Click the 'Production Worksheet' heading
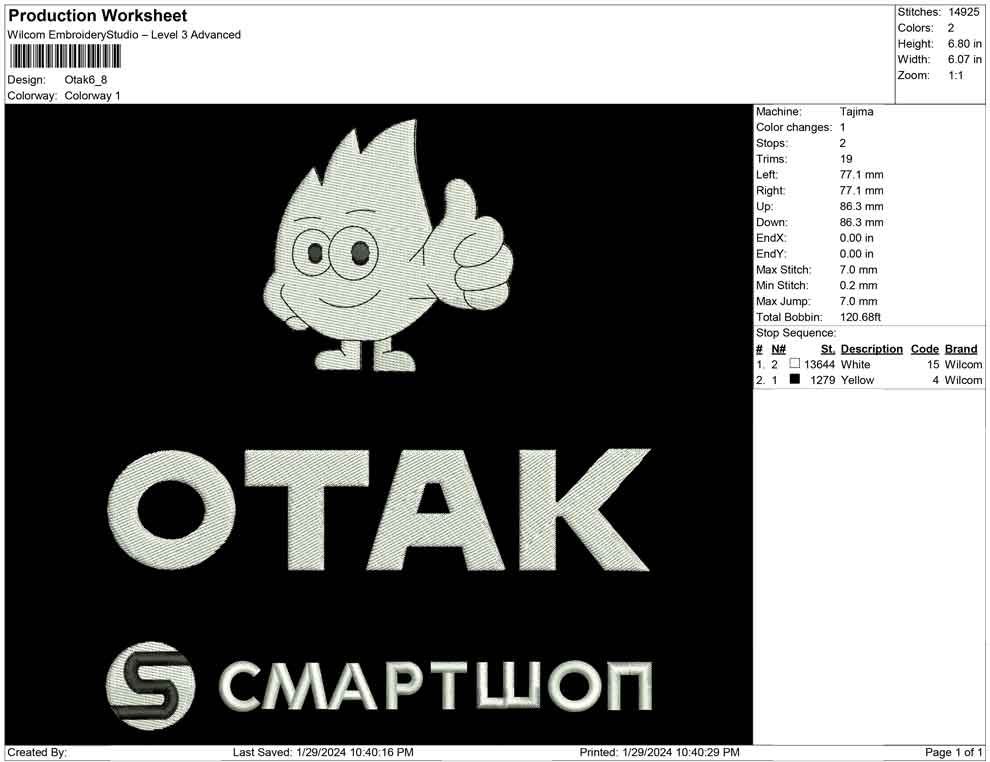Screen dimensions: 990x762 pos(98,16)
